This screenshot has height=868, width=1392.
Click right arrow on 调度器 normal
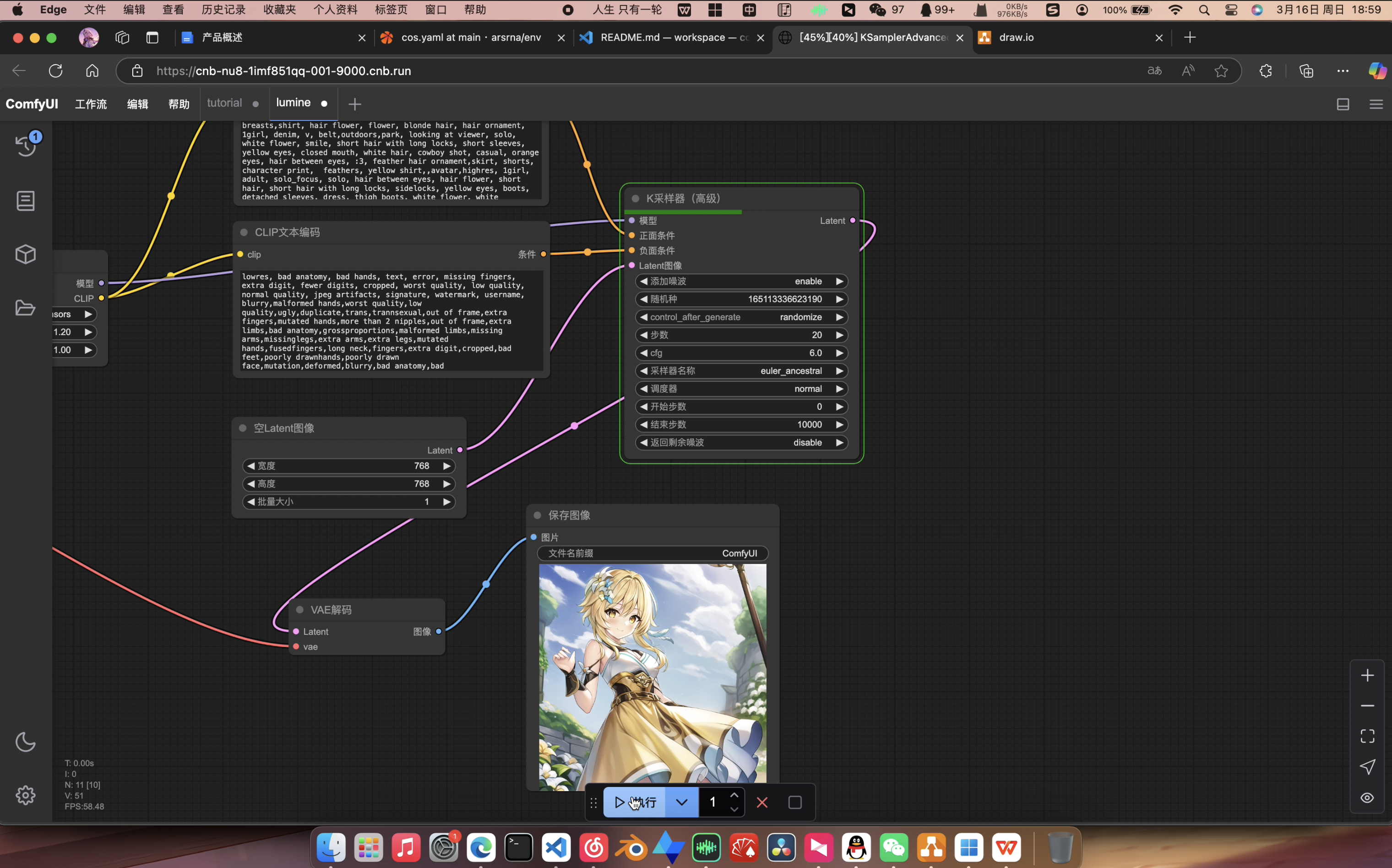(x=839, y=389)
